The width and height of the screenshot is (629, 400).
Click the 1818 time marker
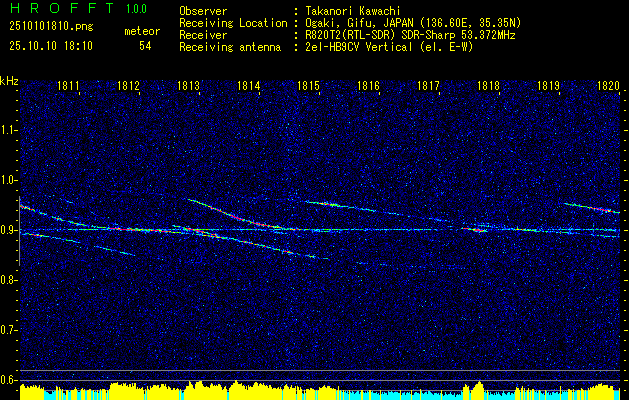click(x=488, y=86)
